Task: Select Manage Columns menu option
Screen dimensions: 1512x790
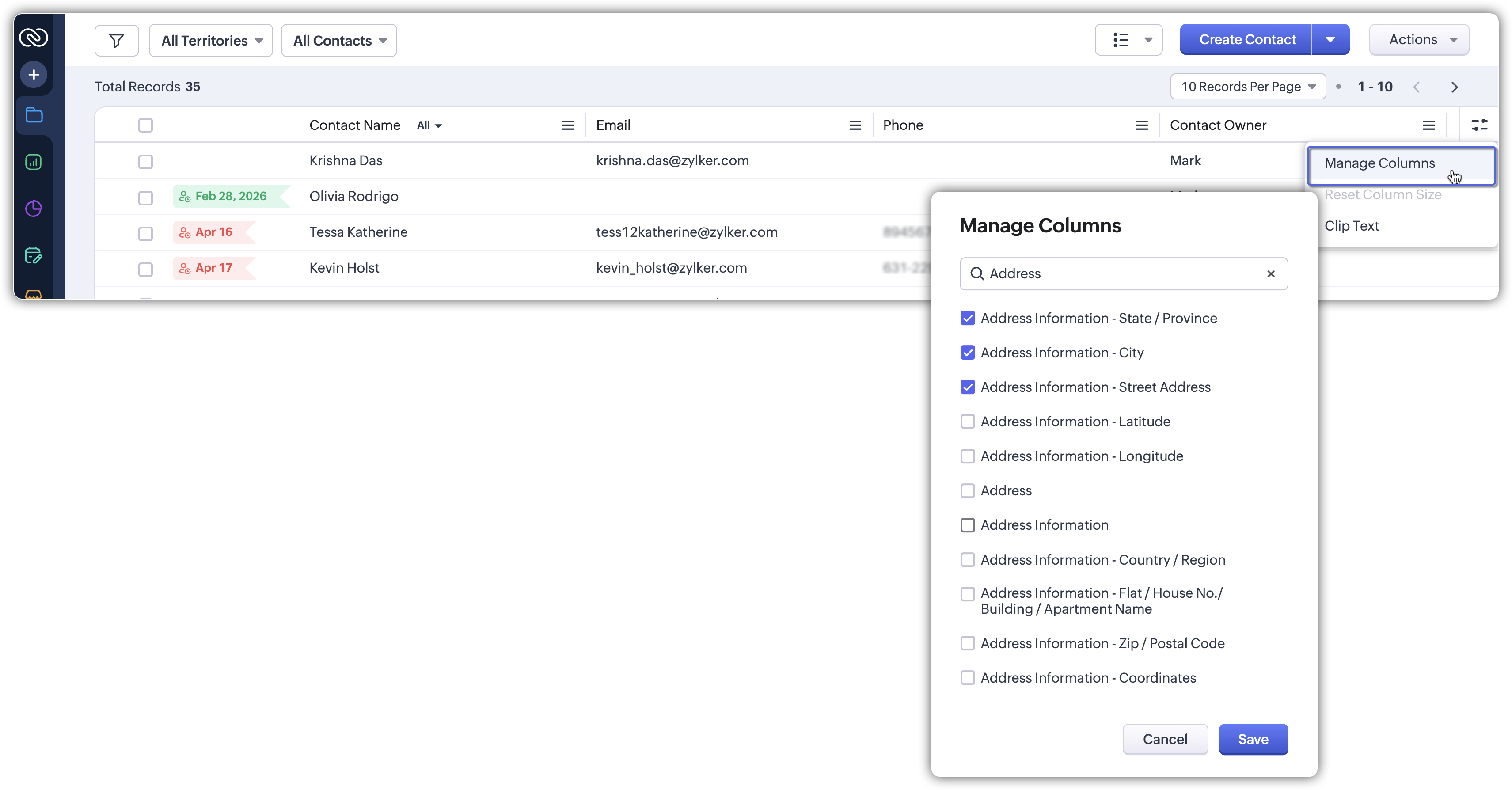Action: pos(1379,163)
